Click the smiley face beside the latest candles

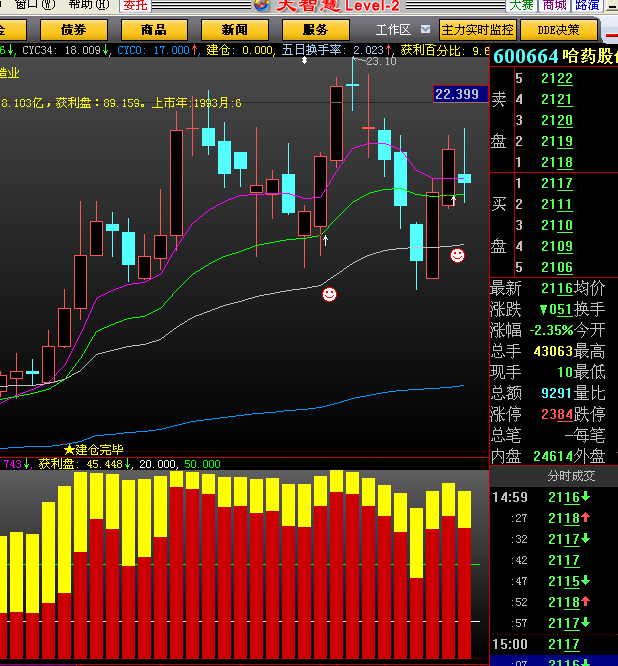457,255
